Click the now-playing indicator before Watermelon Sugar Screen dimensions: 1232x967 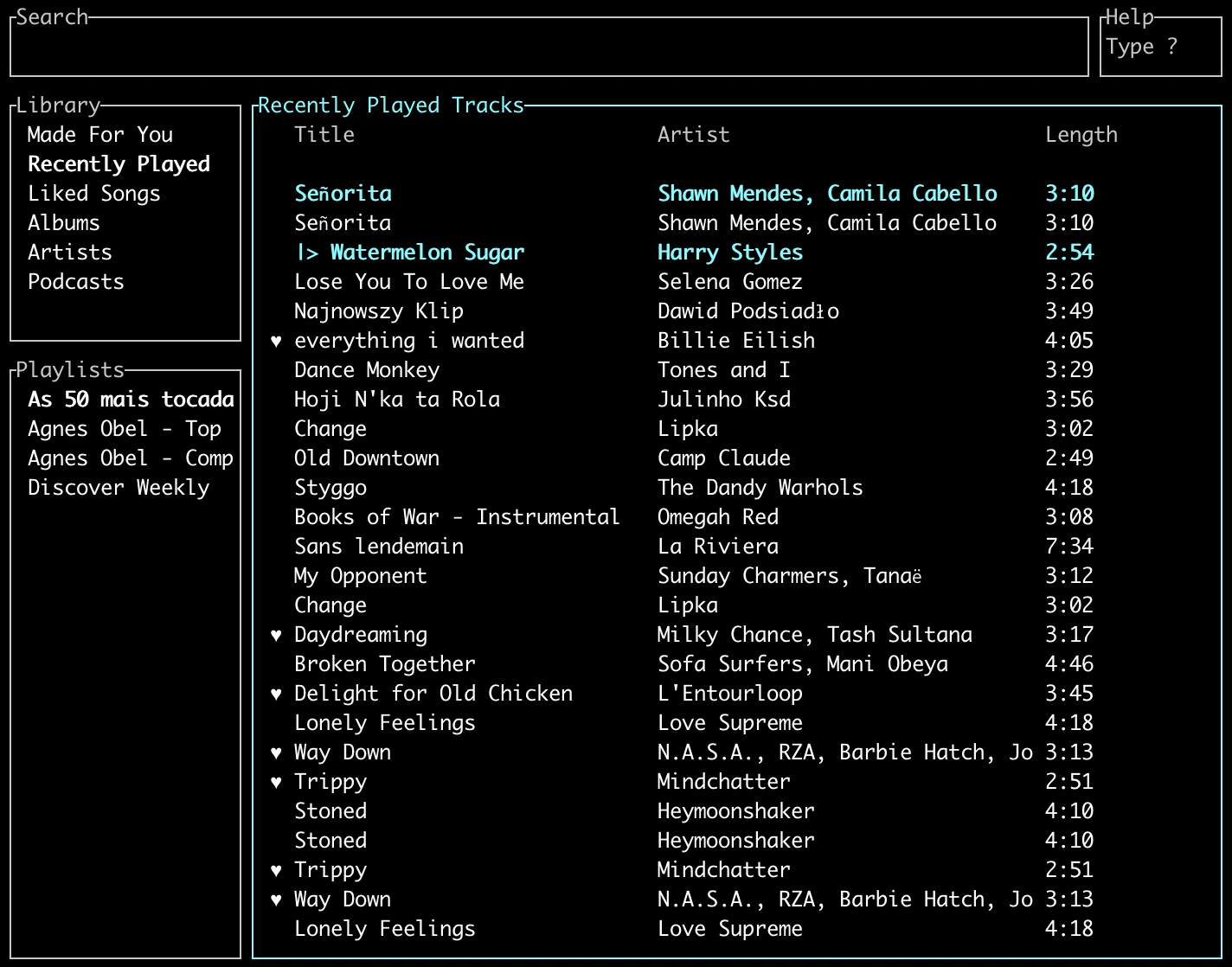pos(307,253)
